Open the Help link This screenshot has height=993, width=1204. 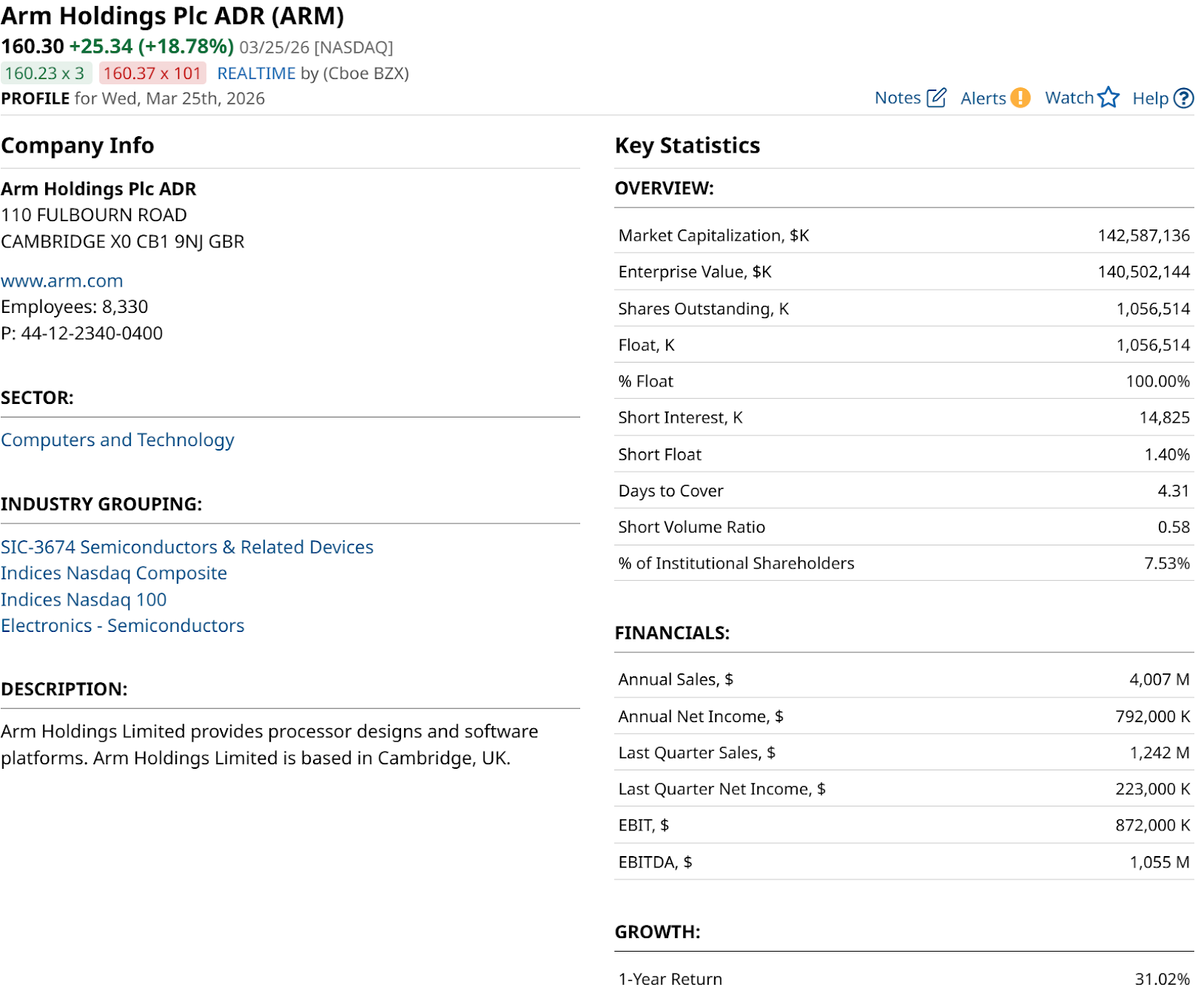(1150, 99)
